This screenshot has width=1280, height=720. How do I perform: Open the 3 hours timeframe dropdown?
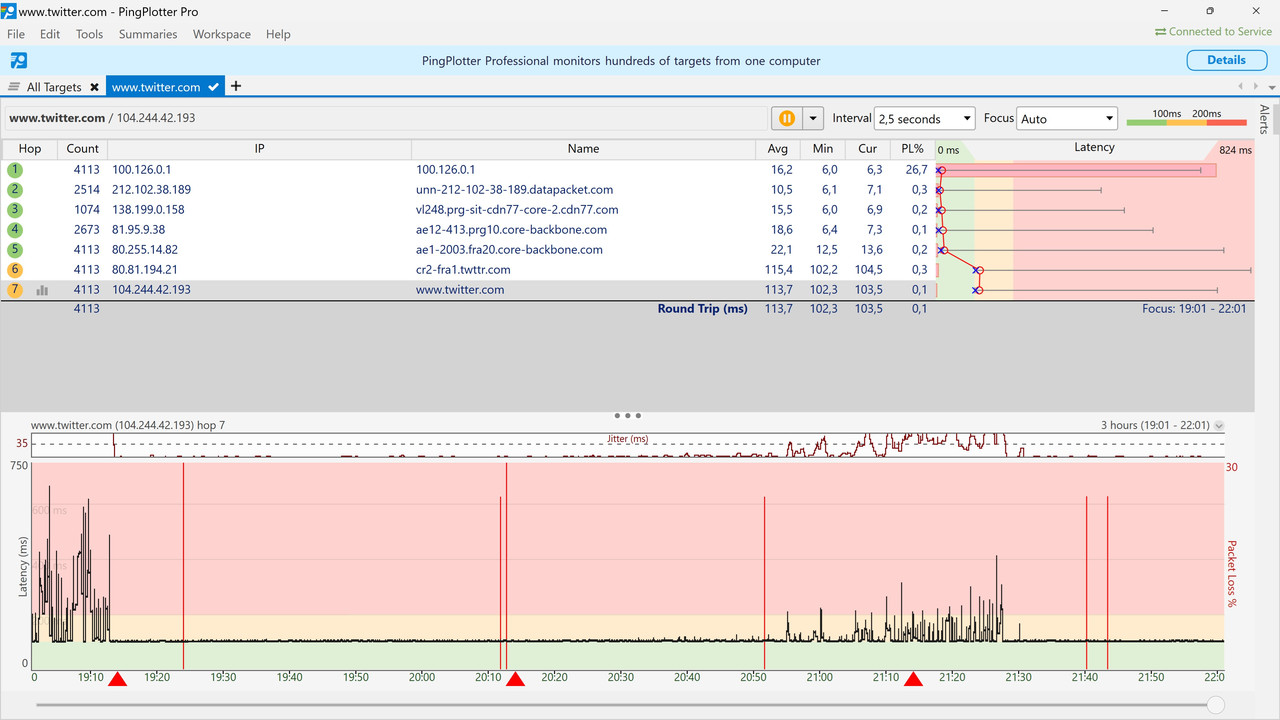1218,426
